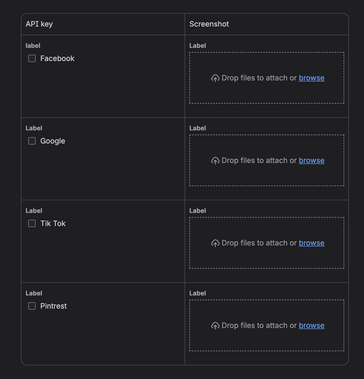
Task: Click the Tik Tok label text
Action: coord(53,223)
